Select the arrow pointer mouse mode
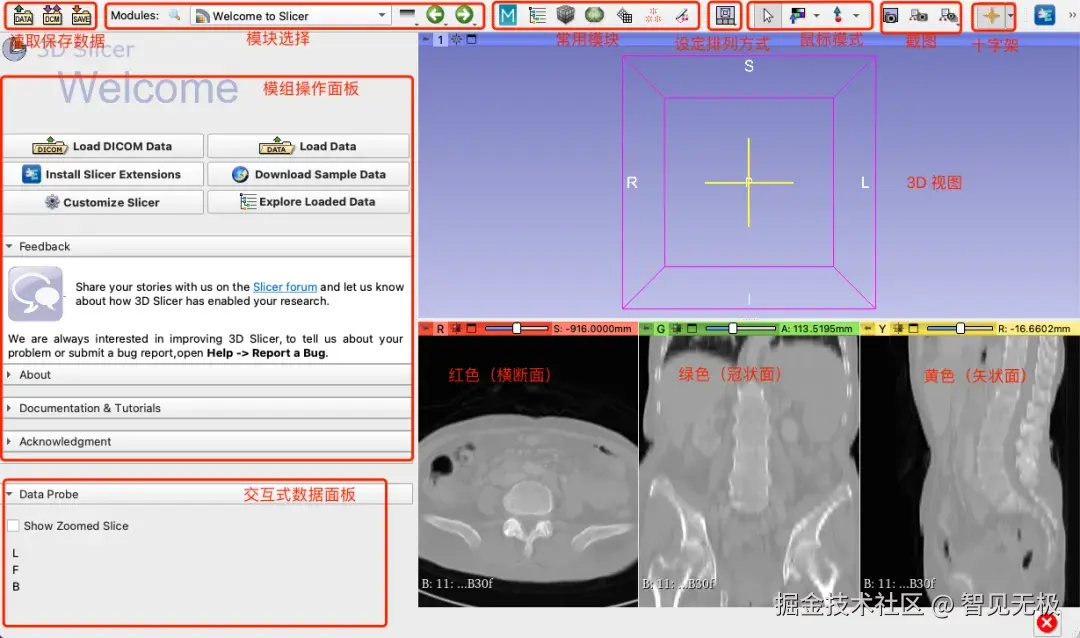Viewport: 1080px width, 638px height. (767, 15)
